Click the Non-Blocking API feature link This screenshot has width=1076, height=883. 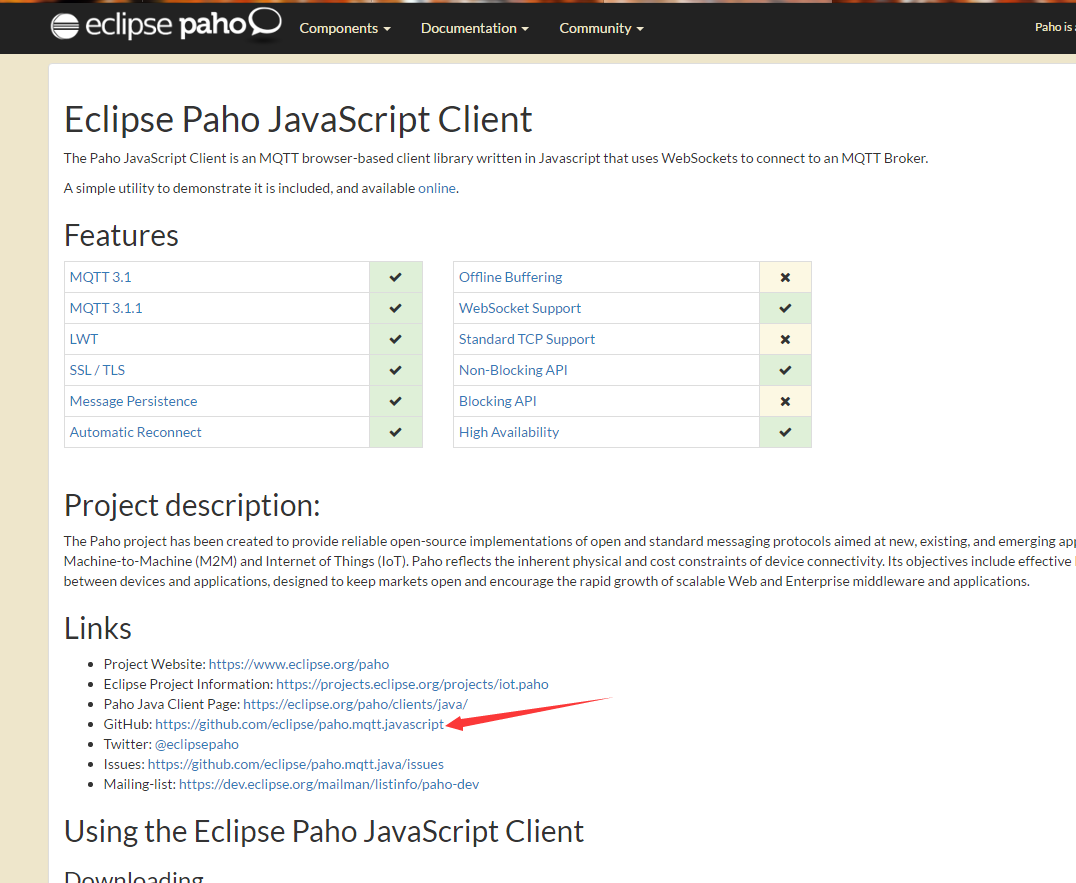pyautogui.click(x=513, y=370)
